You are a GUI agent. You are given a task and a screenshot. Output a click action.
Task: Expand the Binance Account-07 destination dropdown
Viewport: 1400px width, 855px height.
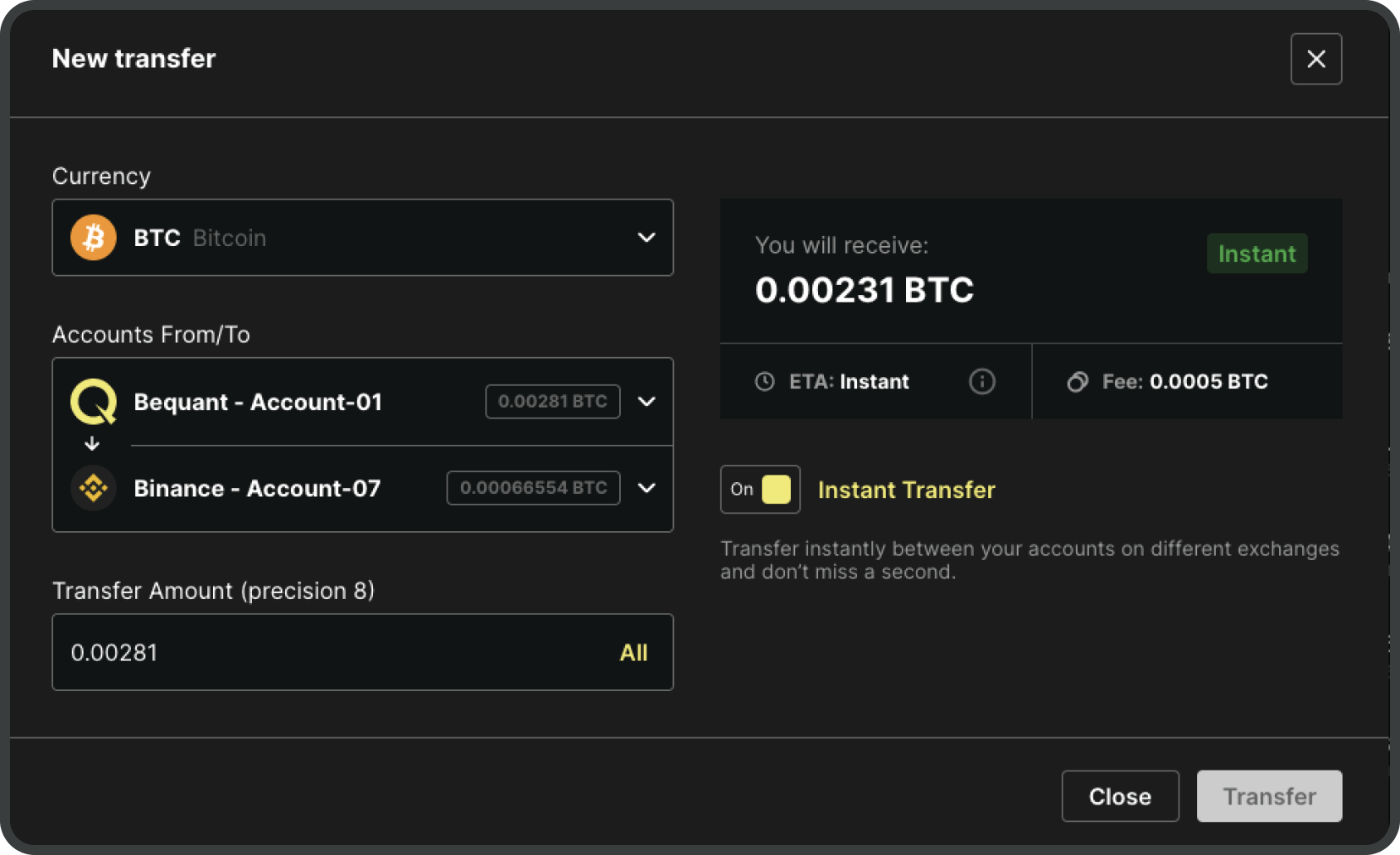pyautogui.click(x=647, y=488)
